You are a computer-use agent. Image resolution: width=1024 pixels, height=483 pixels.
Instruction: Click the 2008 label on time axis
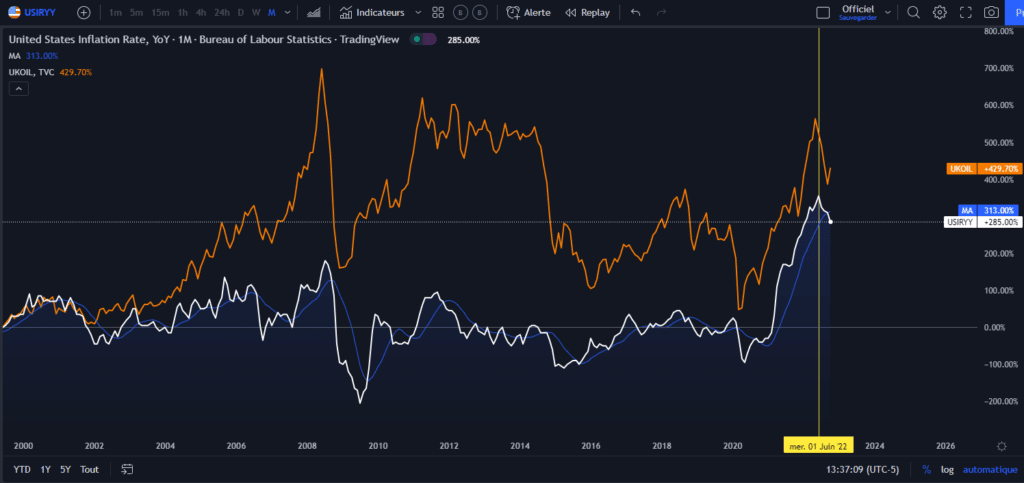(307, 446)
